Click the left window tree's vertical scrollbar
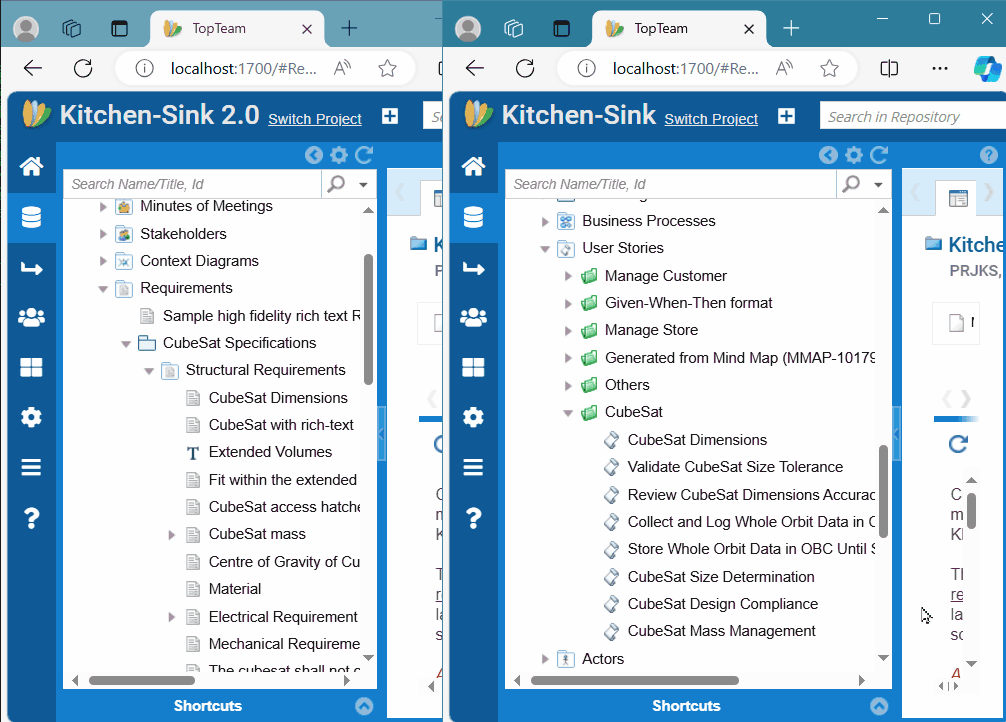1006x722 pixels. pyautogui.click(x=368, y=319)
